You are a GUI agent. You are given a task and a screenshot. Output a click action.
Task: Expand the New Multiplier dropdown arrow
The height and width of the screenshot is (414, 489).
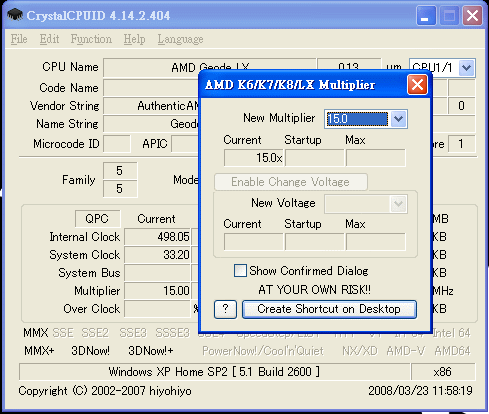(x=398, y=119)
